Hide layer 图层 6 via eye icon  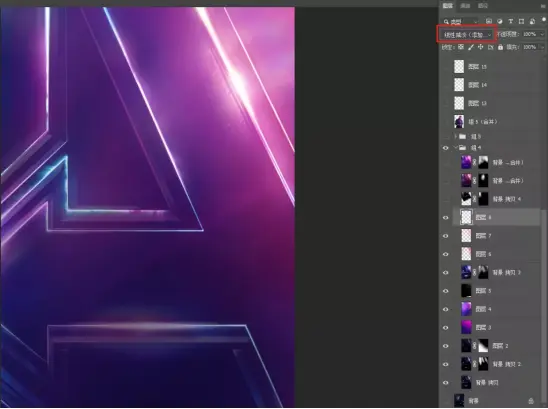pos(446,254)
